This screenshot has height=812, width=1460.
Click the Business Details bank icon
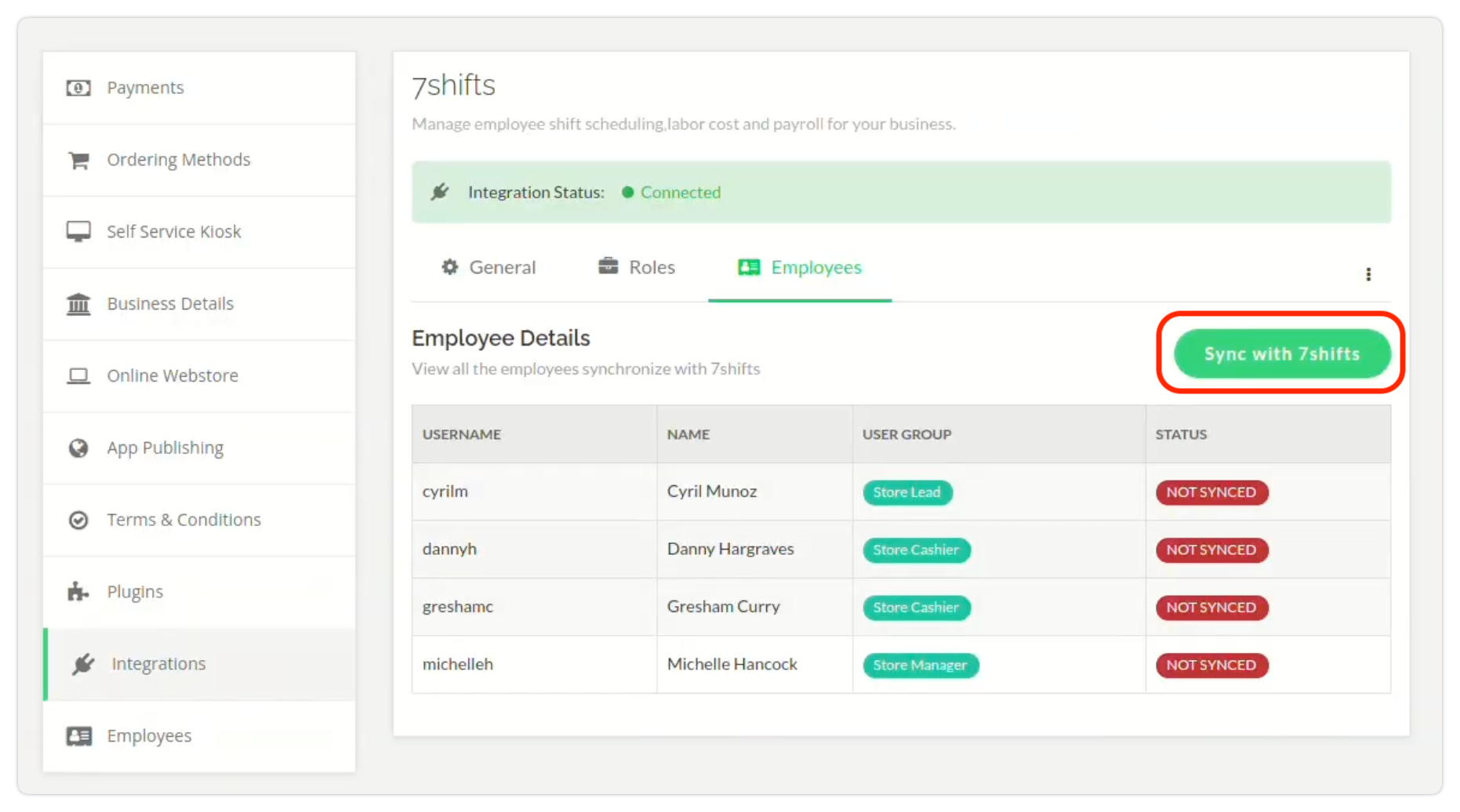tap(78, 304)
